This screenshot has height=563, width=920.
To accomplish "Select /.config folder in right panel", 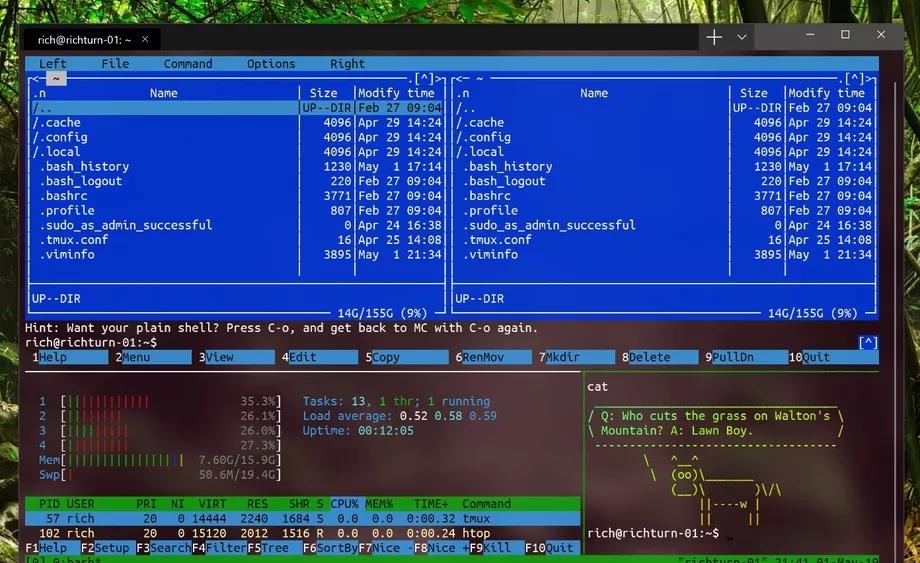I will click(x=664, y=137).
